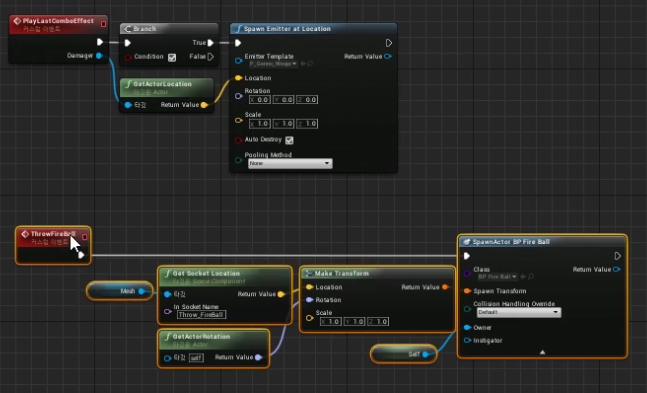Click the Get Socket Location Return Value pin
The width and height of the screenshot is (647, 393).
click(281, 294)
